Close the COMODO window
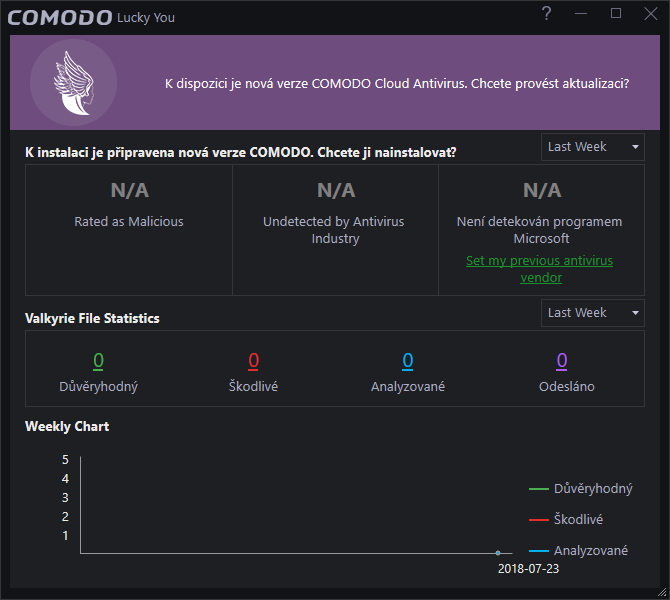 coord(651,14)
